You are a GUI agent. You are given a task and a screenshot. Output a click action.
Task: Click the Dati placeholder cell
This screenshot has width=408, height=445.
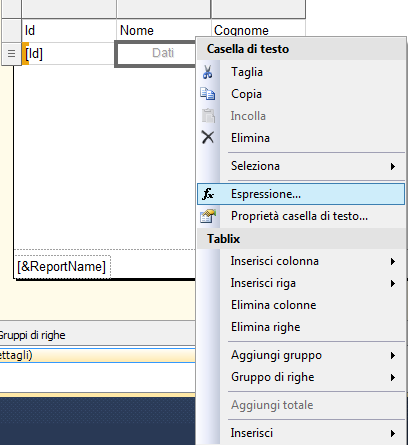[x=156, y=53]
